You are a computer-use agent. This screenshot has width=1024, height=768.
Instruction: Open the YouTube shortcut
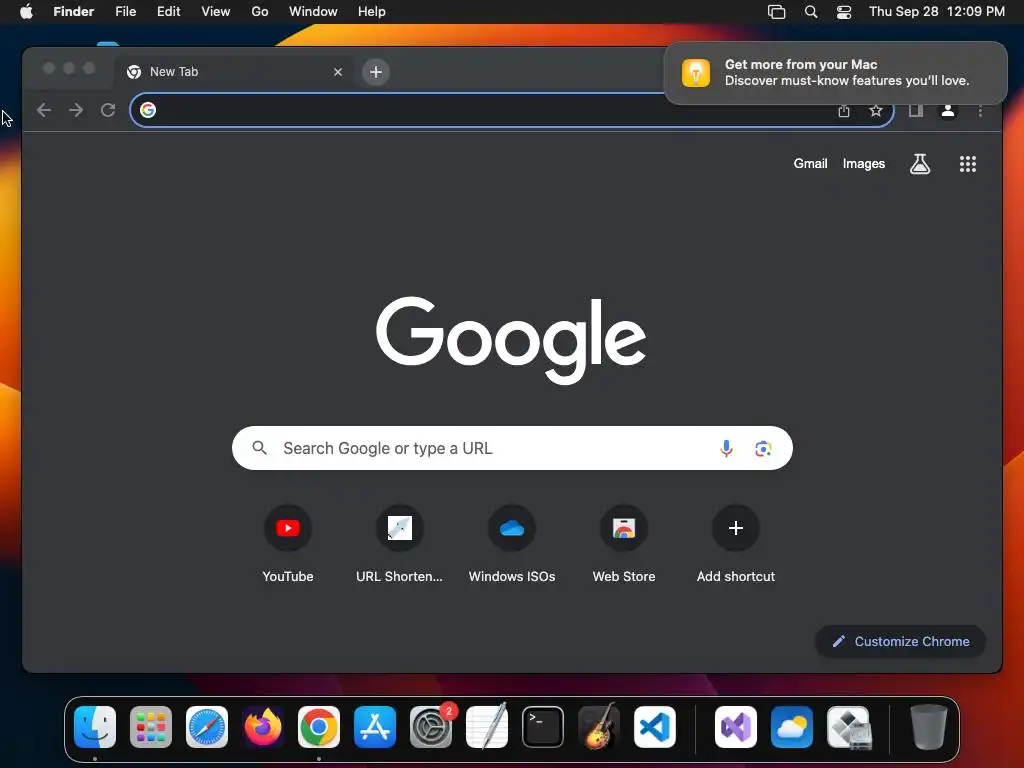point(287,544)
